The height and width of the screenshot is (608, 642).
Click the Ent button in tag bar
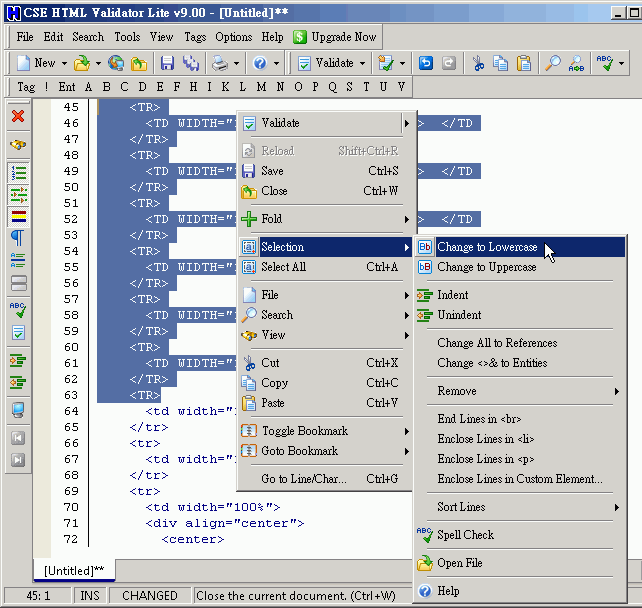click(66, 87)
